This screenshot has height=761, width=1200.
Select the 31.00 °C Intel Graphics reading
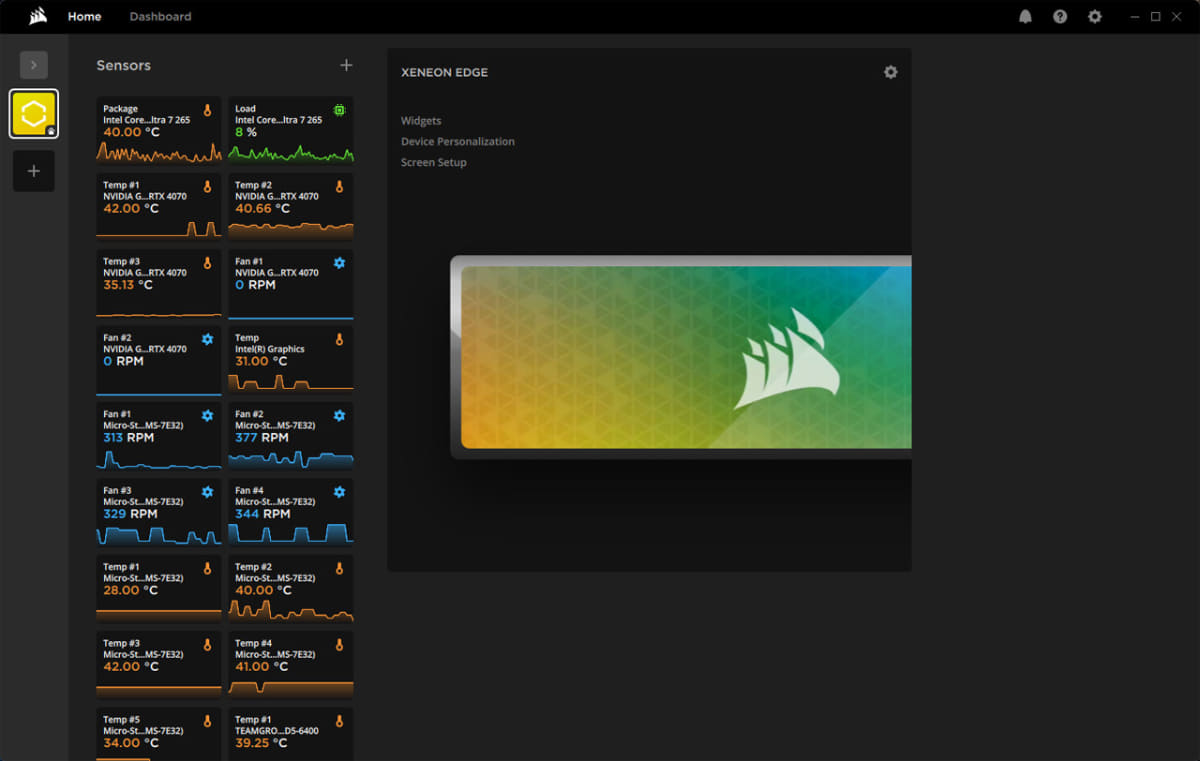(261, 361)
